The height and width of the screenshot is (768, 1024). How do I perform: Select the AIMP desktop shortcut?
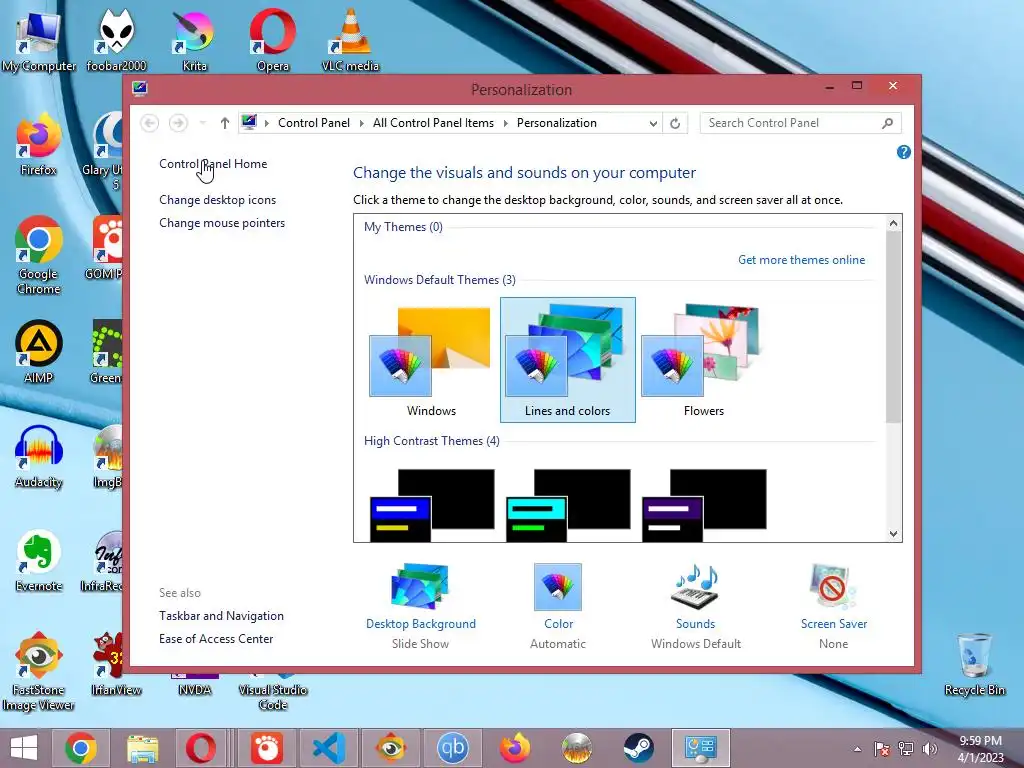39,353
